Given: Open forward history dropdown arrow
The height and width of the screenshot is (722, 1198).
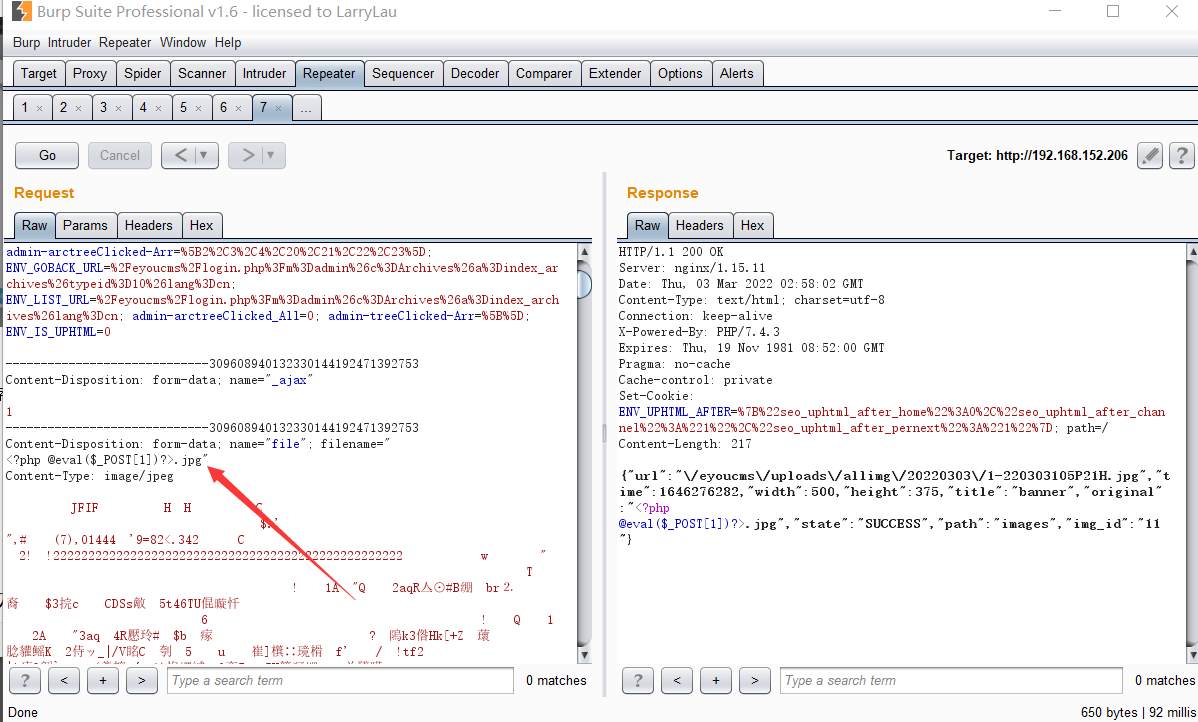Looking at the screenshot, I should pos(270,155).
